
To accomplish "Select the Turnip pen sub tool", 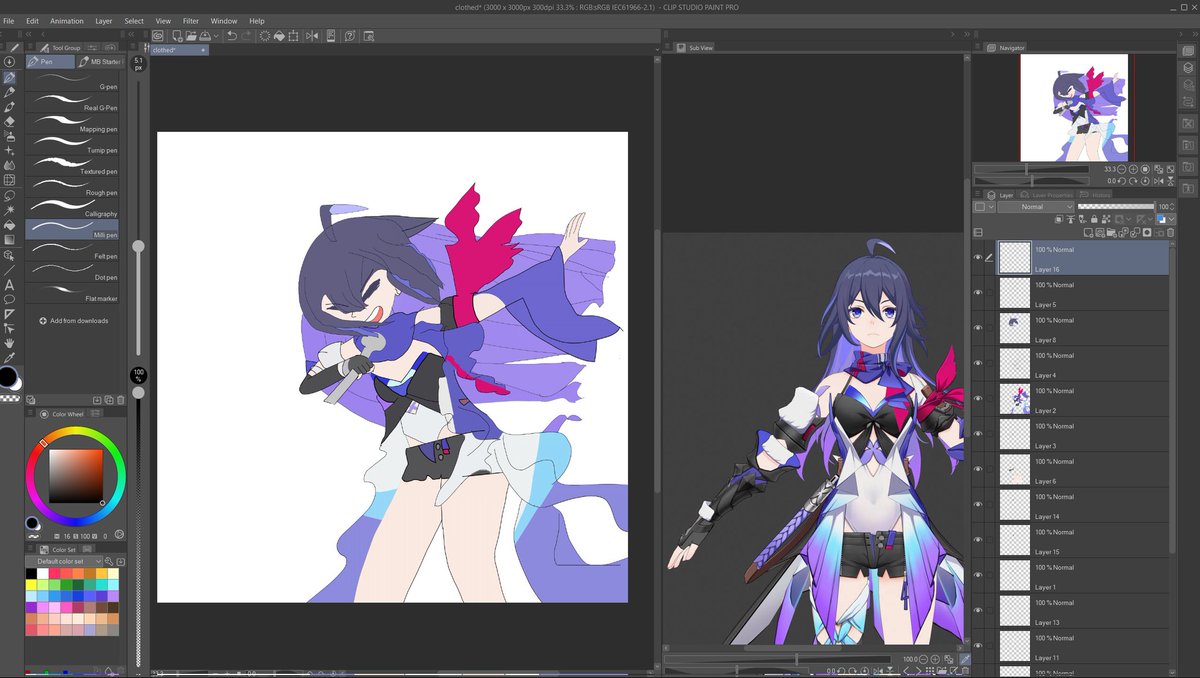I will 73,143.
